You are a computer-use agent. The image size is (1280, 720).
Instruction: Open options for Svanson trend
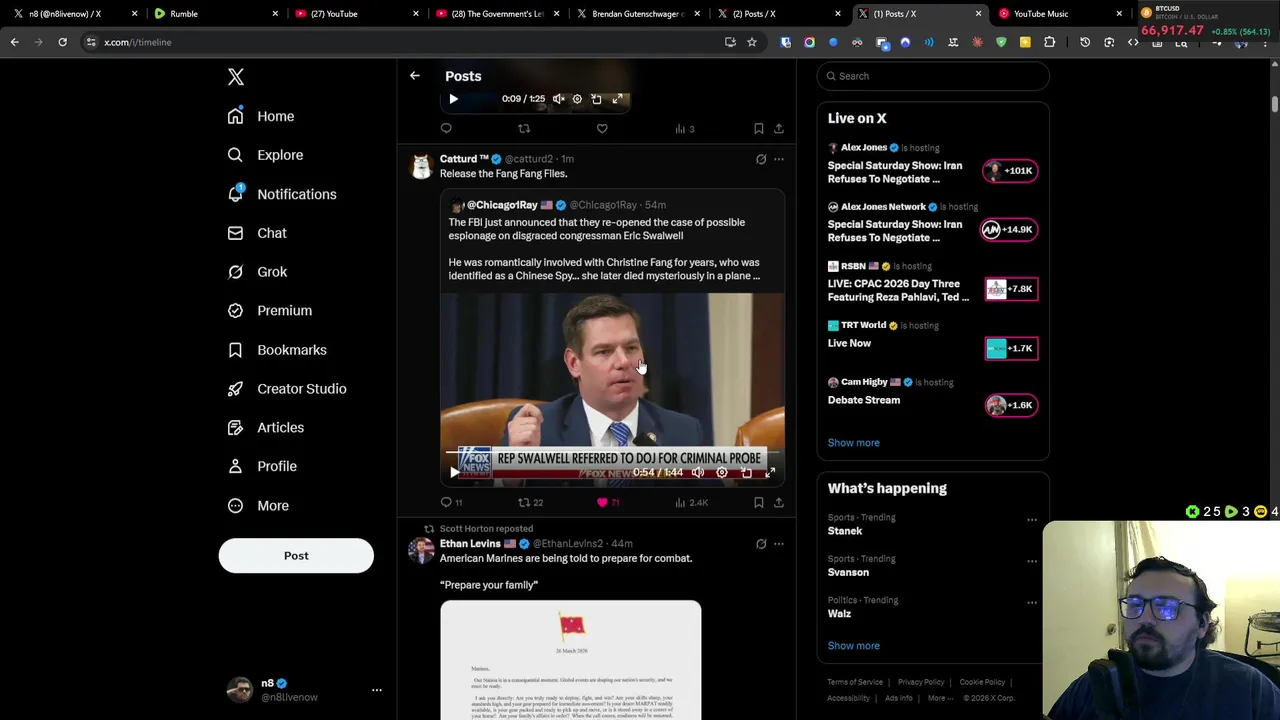[x=1032, y=561]
